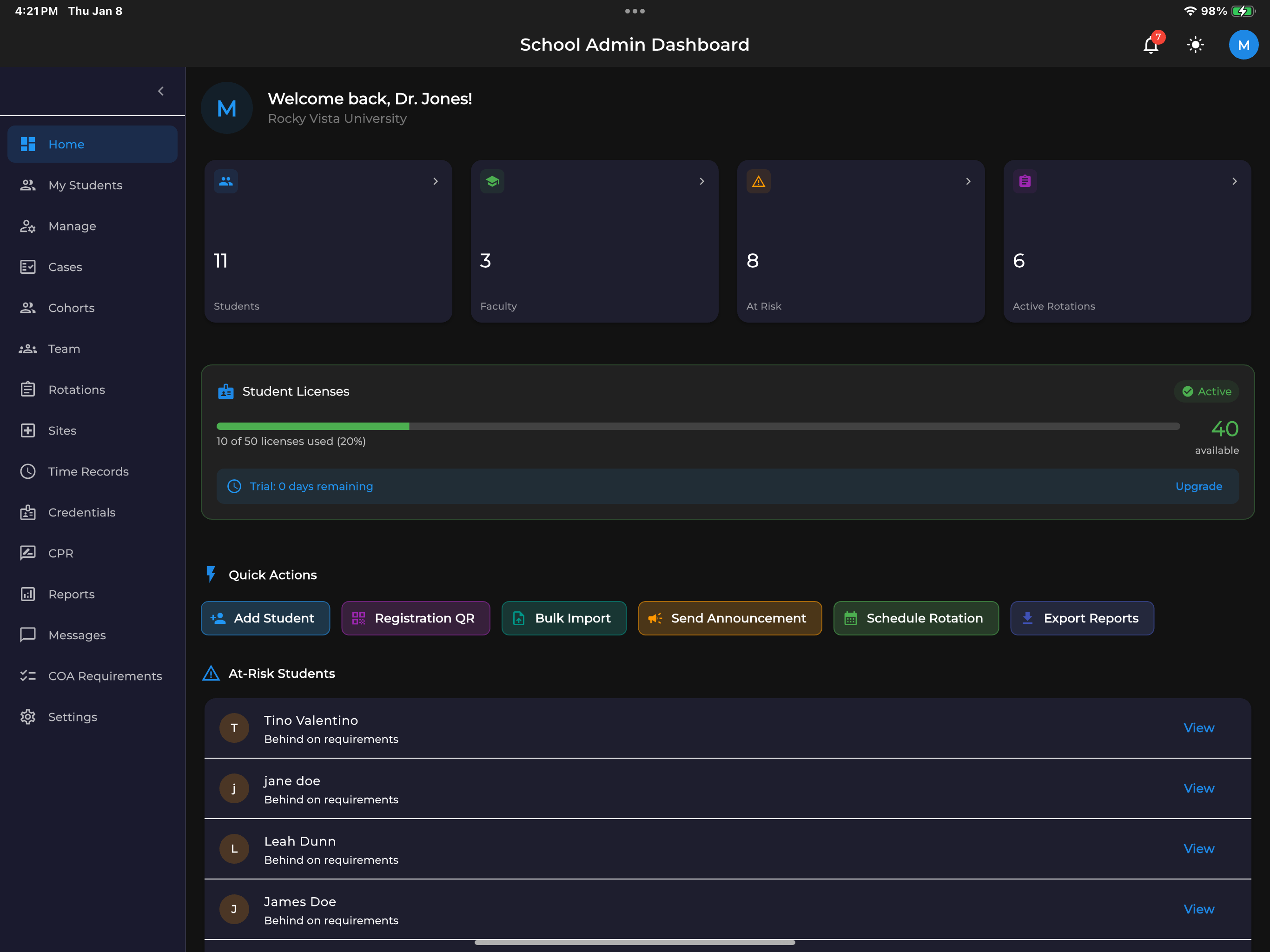This screenshot has width=1270, height=952.
Task: Click the Send Announcement button
Action: (730, 618)
